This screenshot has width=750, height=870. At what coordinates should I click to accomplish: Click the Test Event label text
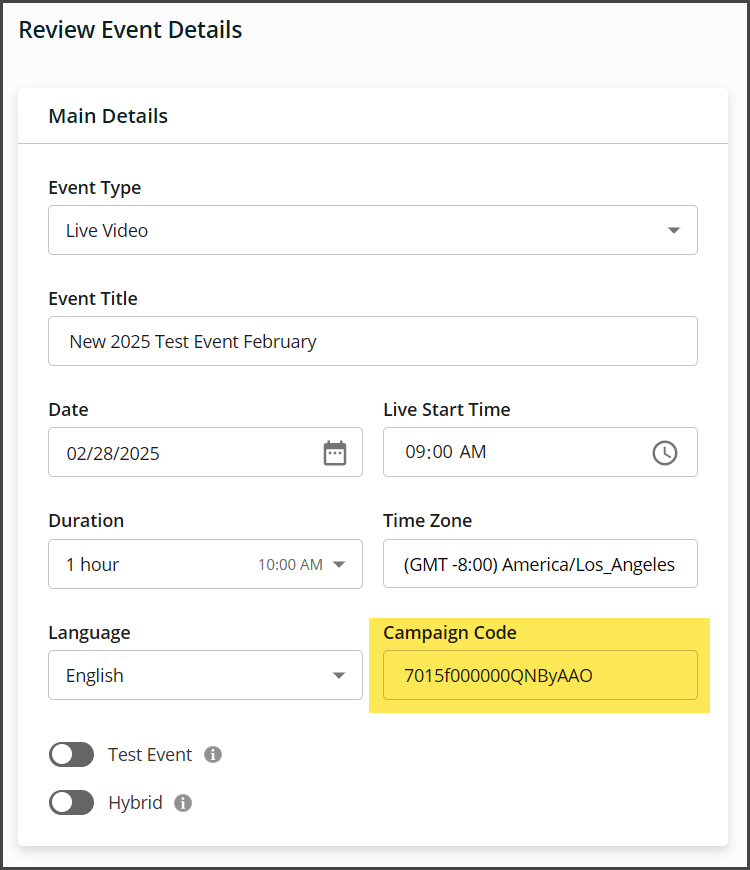click(x=150, y=755)
